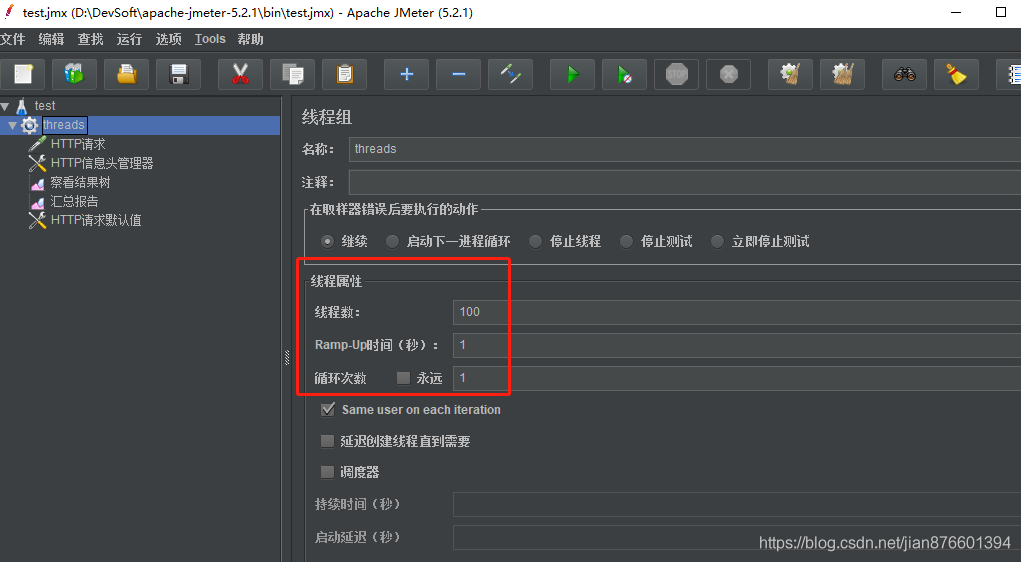Click the gear icon beside threads
The width and height of the screenshot is (1021, 562).
pos(29,125)
